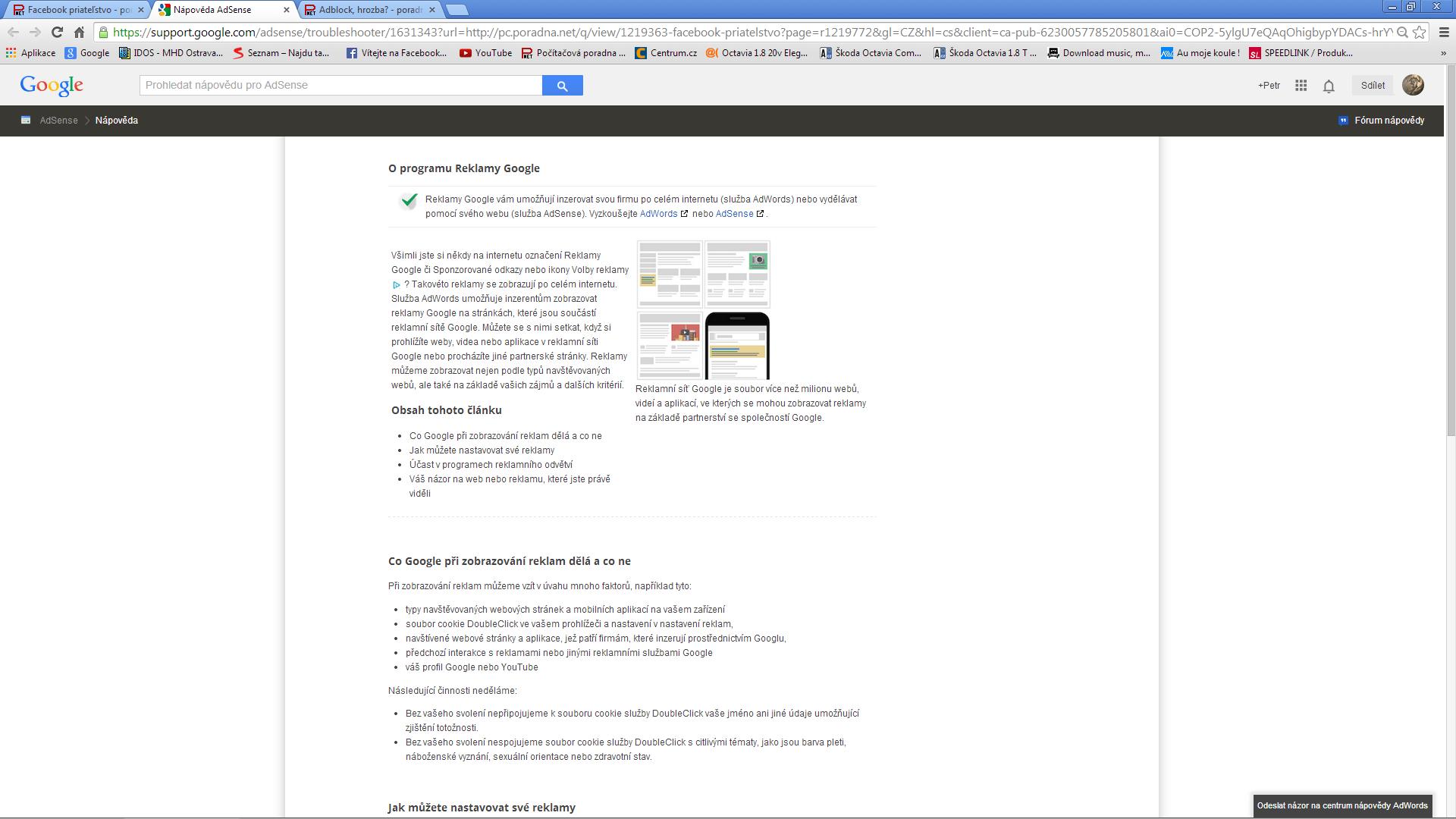Open the YouTube bookmark
This screenshot has height=819, width=1456.
(x=485, y=53)
